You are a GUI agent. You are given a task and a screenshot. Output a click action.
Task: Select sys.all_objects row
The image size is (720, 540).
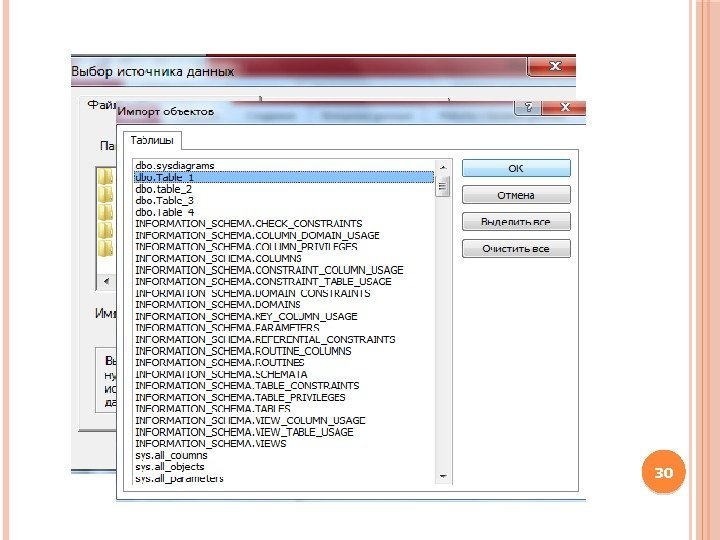[284, 467]
